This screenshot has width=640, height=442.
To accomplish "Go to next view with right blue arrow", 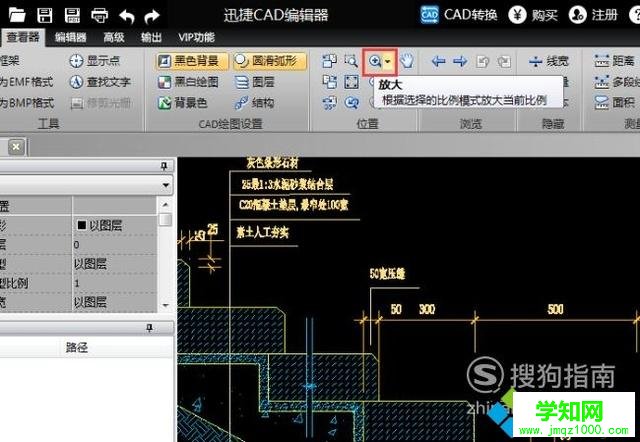I will [x=460, y=62].
